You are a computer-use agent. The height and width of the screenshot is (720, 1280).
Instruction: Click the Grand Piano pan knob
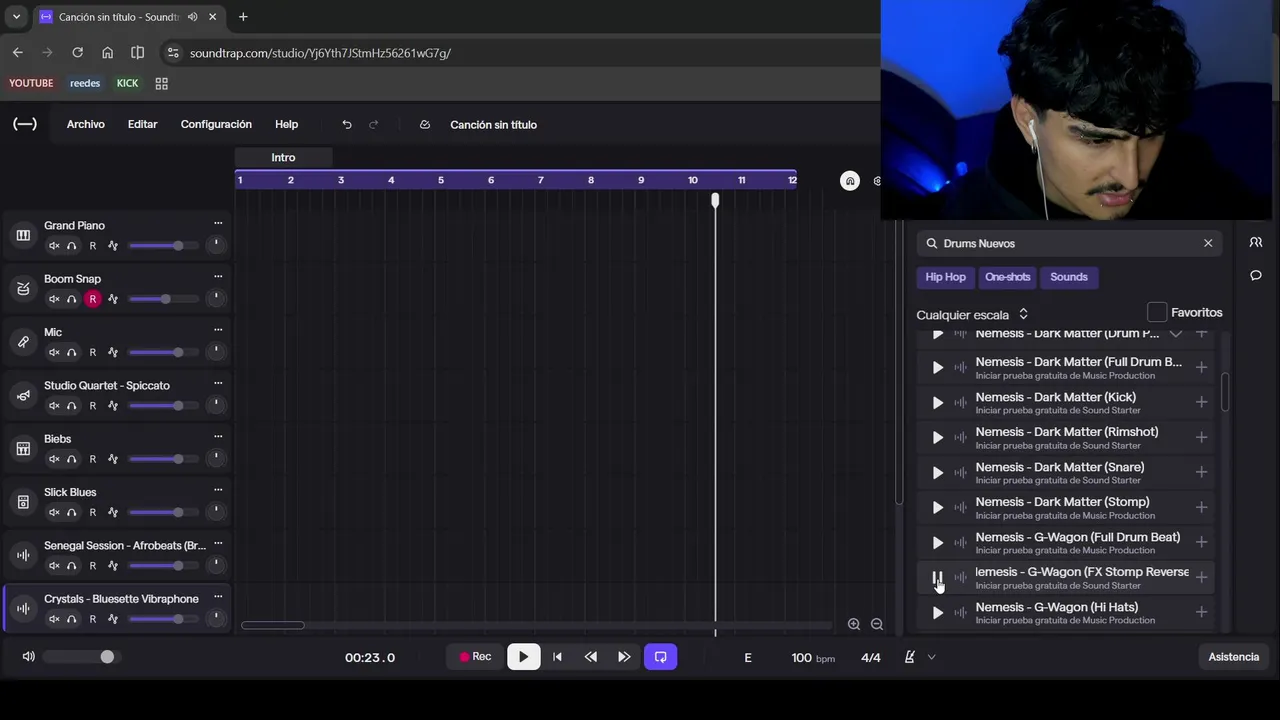(x=215, y=245)
